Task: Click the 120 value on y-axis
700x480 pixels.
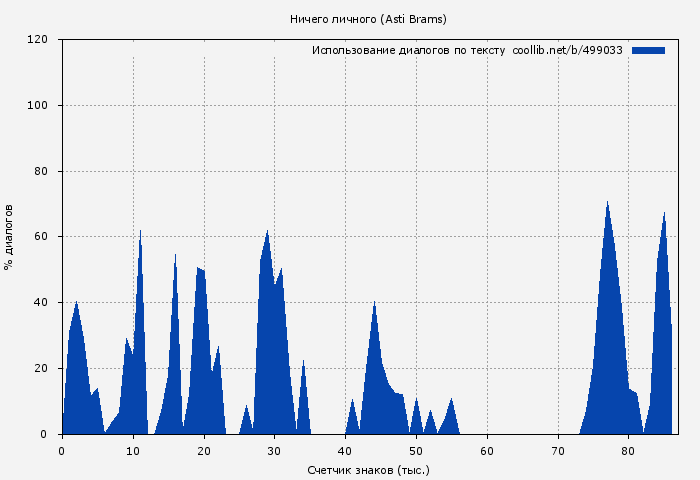Action: tap(38, 40)
